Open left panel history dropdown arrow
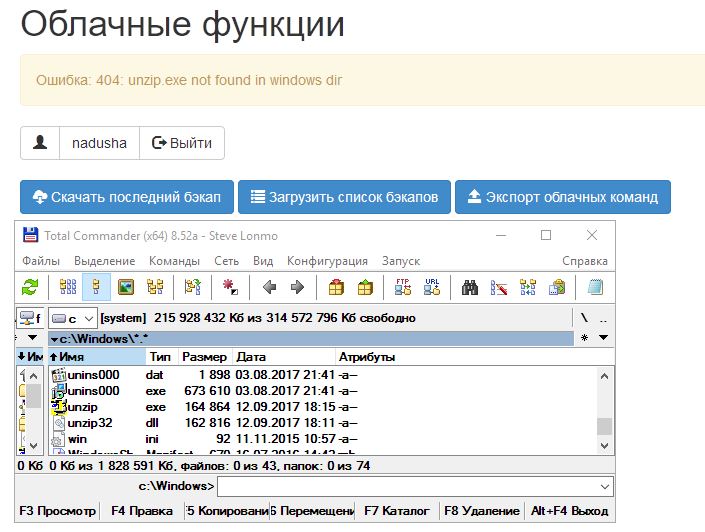This screenshot has width=705, height=532. click(32, 337)
